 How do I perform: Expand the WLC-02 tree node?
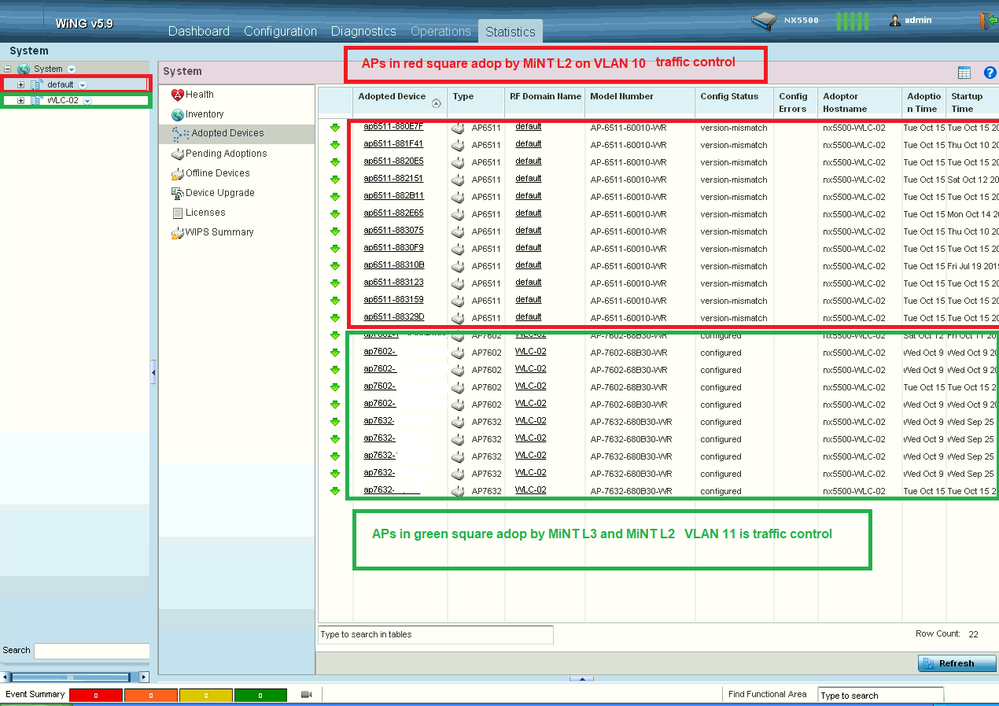[20, 101]
